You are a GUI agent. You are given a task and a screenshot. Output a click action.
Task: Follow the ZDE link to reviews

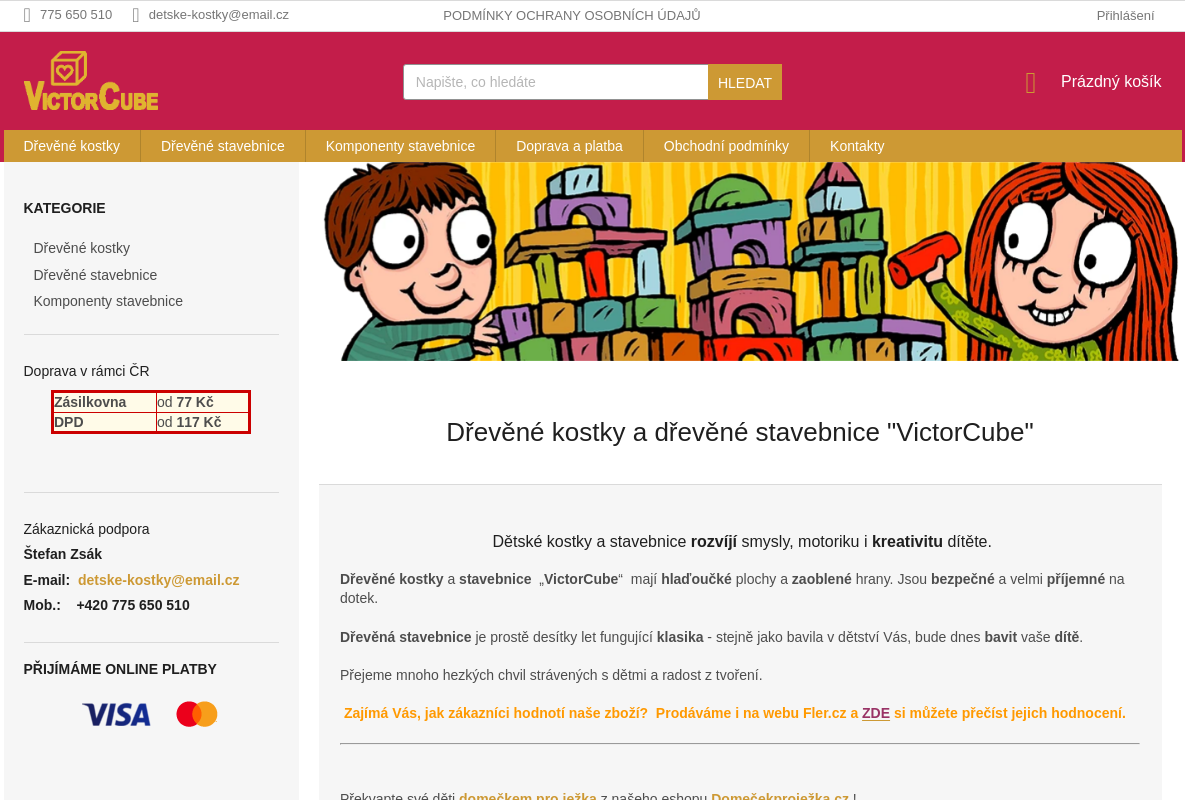(x=875, y=713)
